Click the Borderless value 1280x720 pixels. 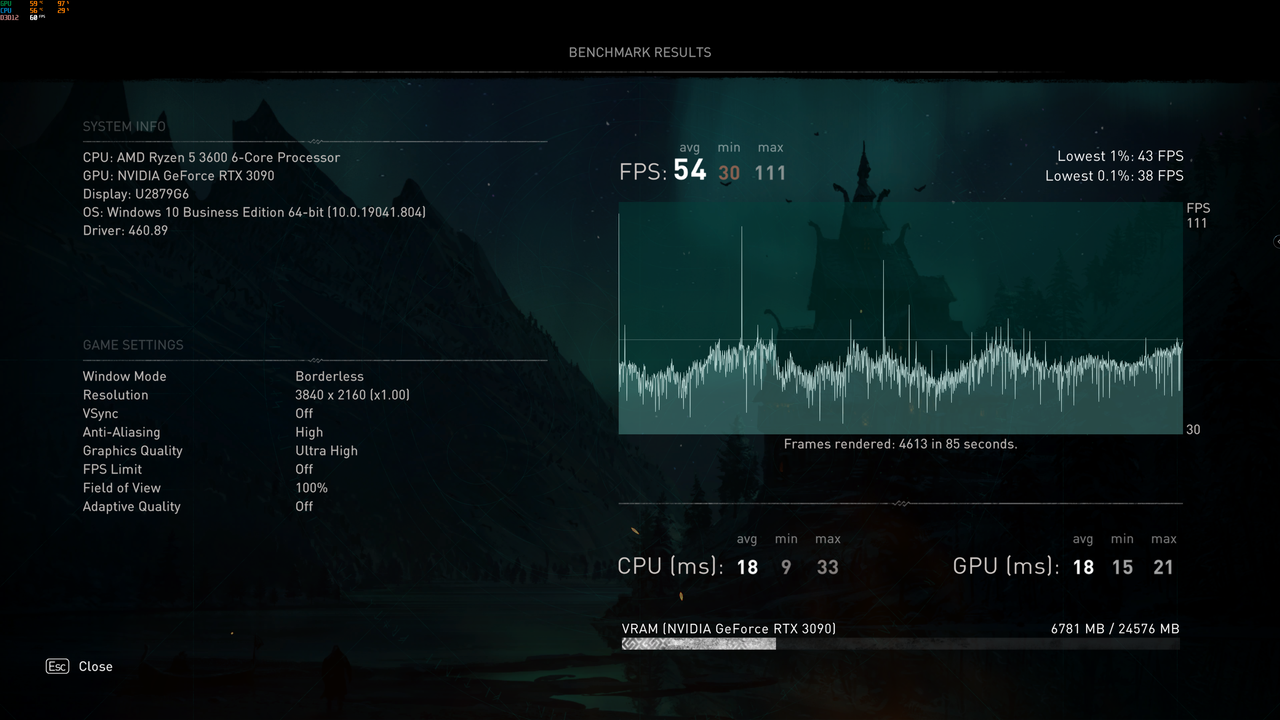[x=329, y=377]
